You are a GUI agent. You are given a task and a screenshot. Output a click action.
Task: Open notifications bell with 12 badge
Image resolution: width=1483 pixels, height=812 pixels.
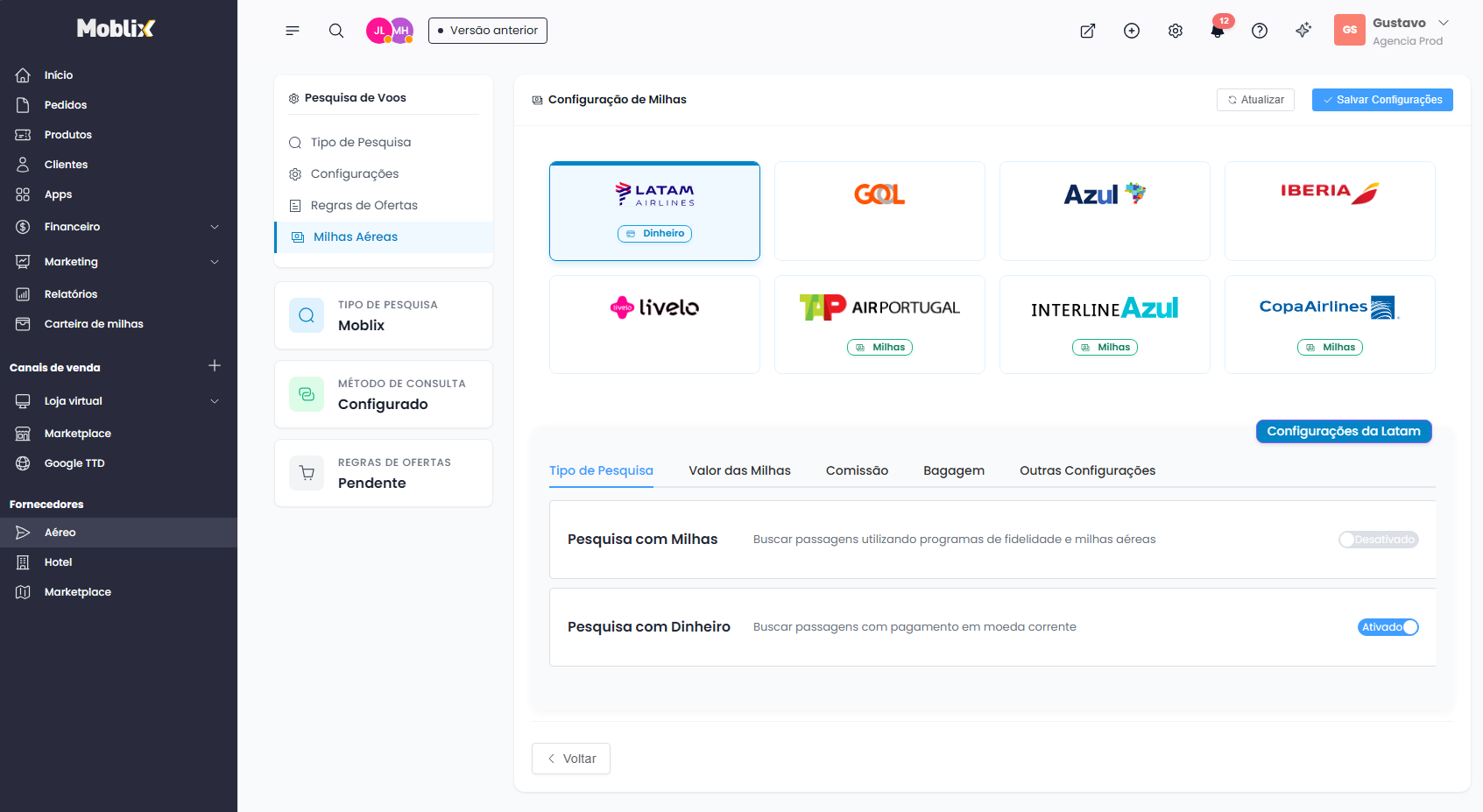point(1218,31)
